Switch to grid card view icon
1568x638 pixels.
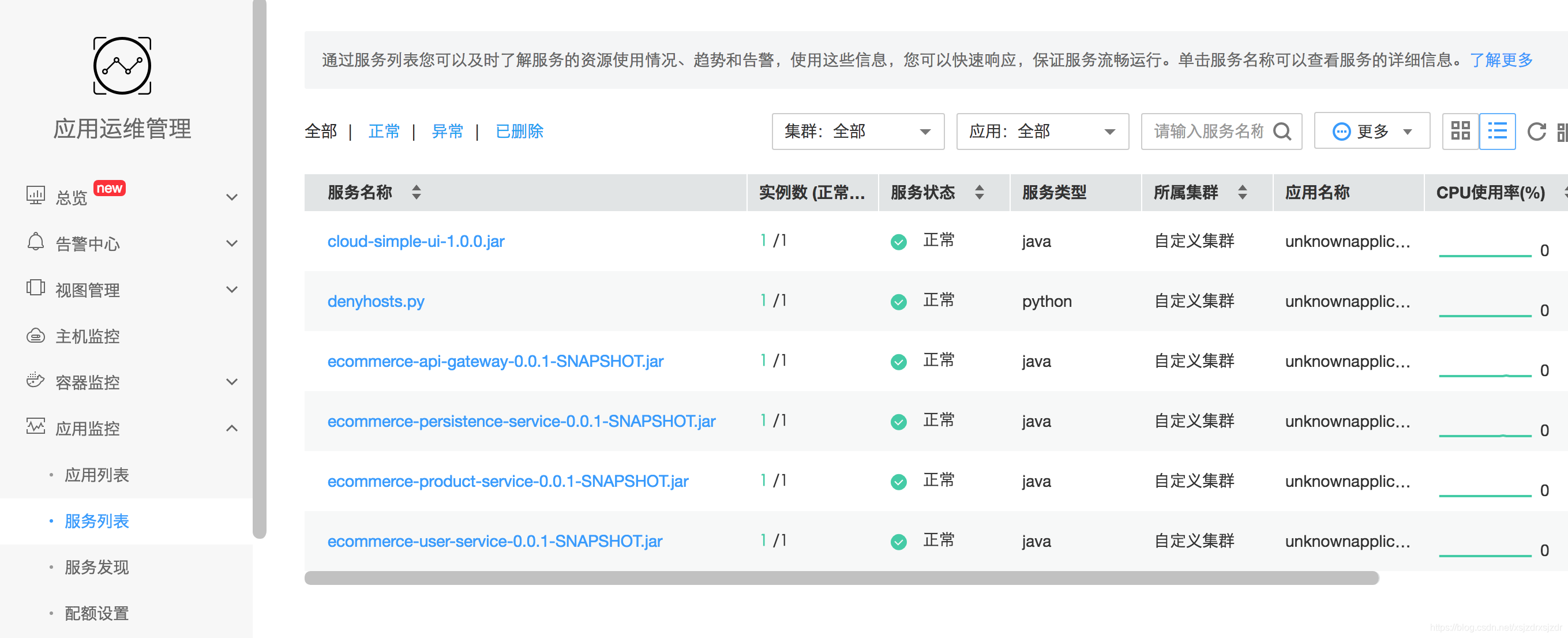click(1460, 131)
